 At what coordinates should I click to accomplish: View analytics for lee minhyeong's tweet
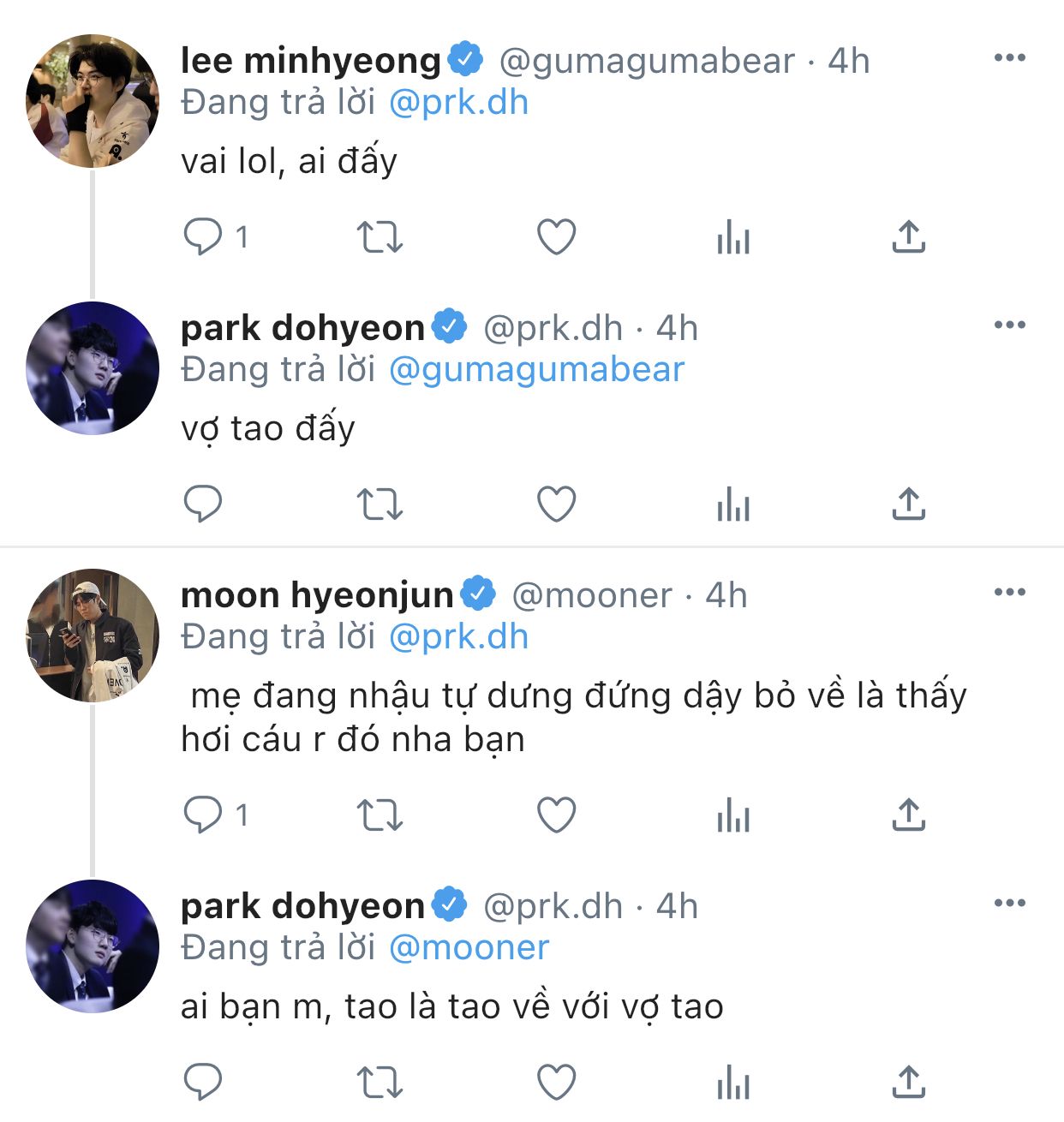point(733,237)
